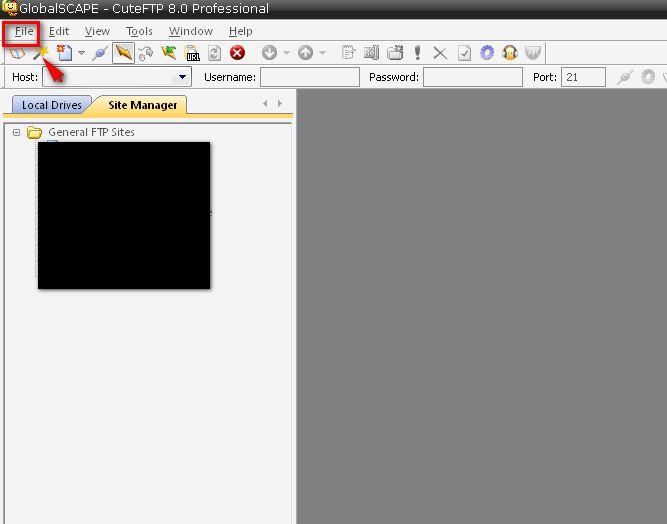Viewport: 667px width, 524px height.
Task: Click the headset support icon
Action: [x=510, y=53]
